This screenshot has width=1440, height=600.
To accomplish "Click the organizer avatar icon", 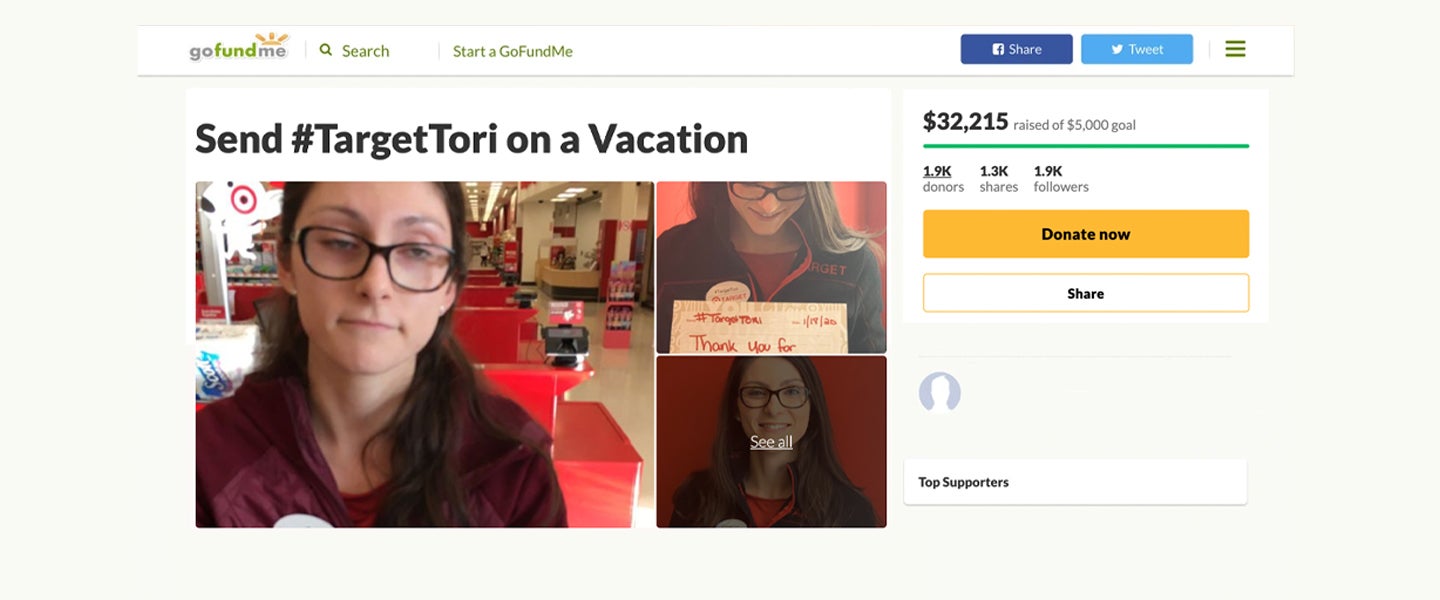I will (940, 393).
